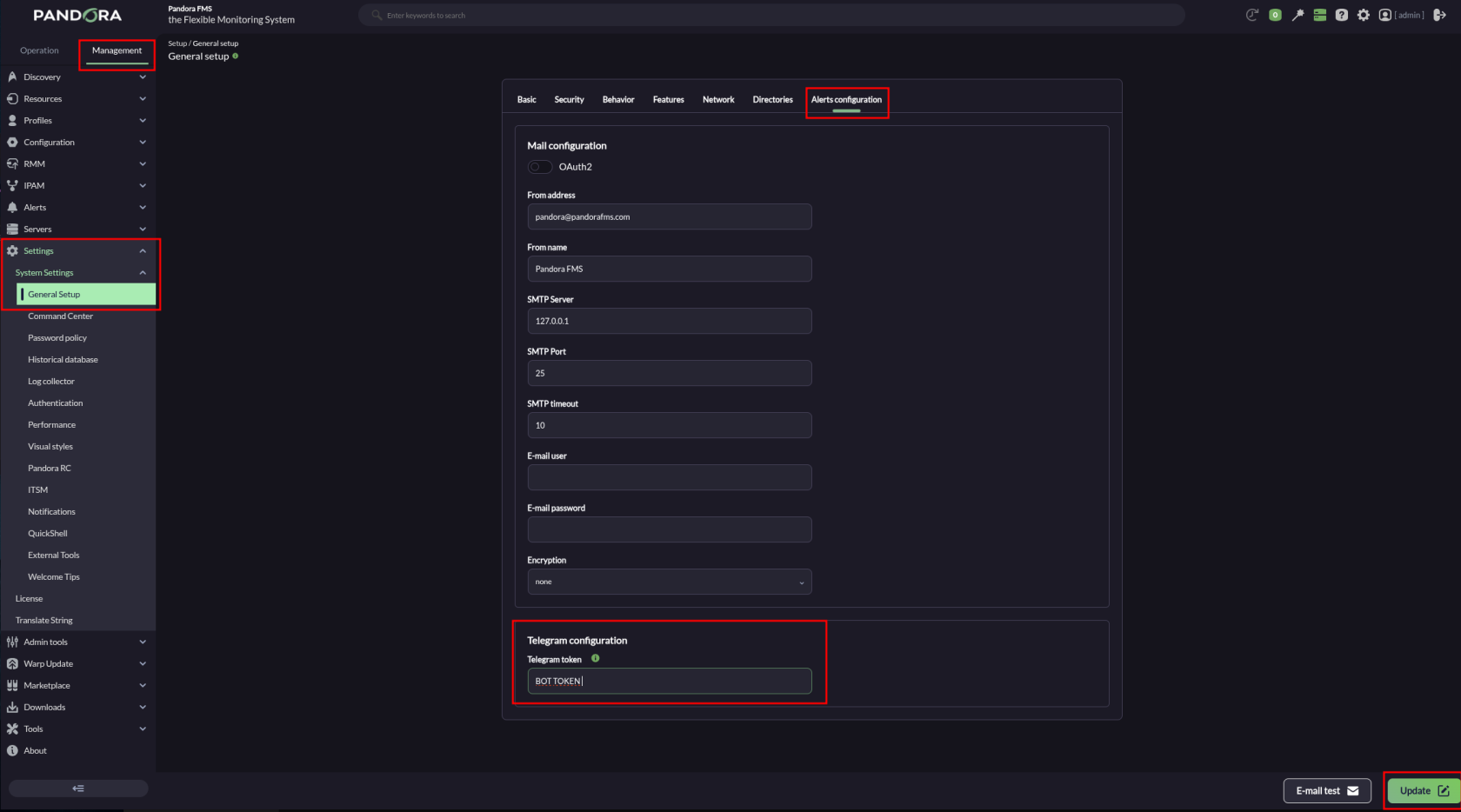Click the Update button
Screen dimensions: 1461x812
[x=1424, y=791]
